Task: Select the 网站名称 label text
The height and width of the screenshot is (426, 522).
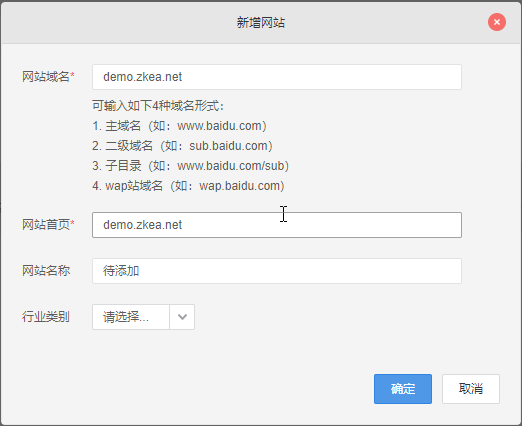Action: pyautogui.click(x=46, y=271)
